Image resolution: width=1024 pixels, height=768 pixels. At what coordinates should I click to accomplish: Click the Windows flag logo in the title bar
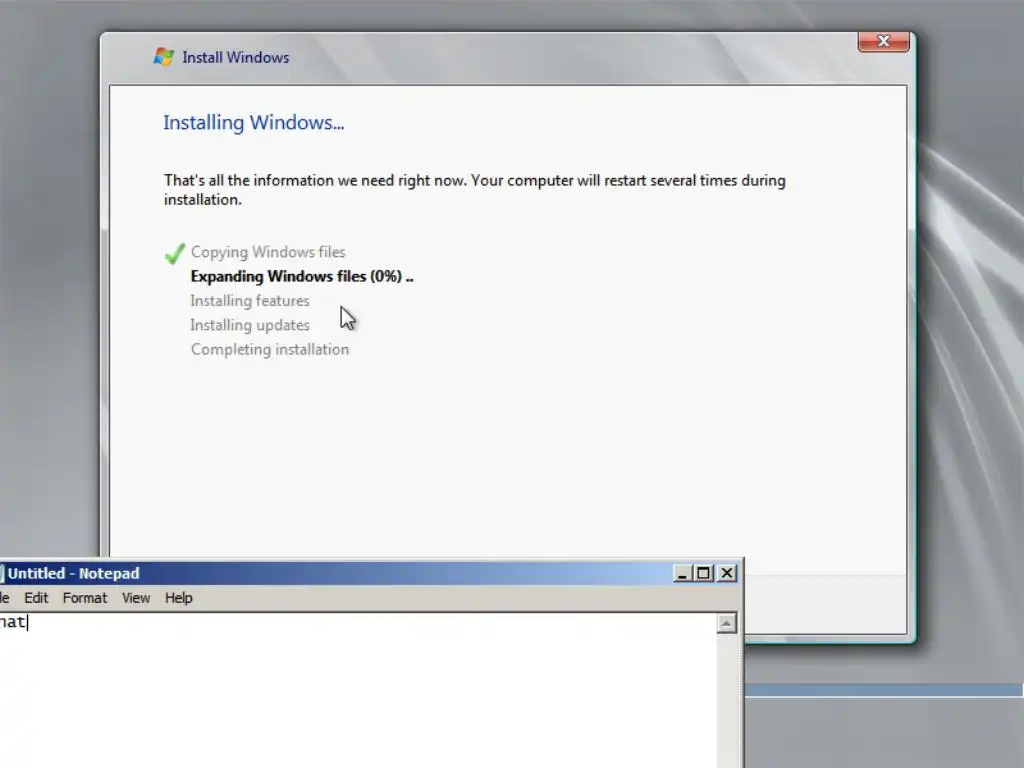pyautogui.click(x=163, y=57)
